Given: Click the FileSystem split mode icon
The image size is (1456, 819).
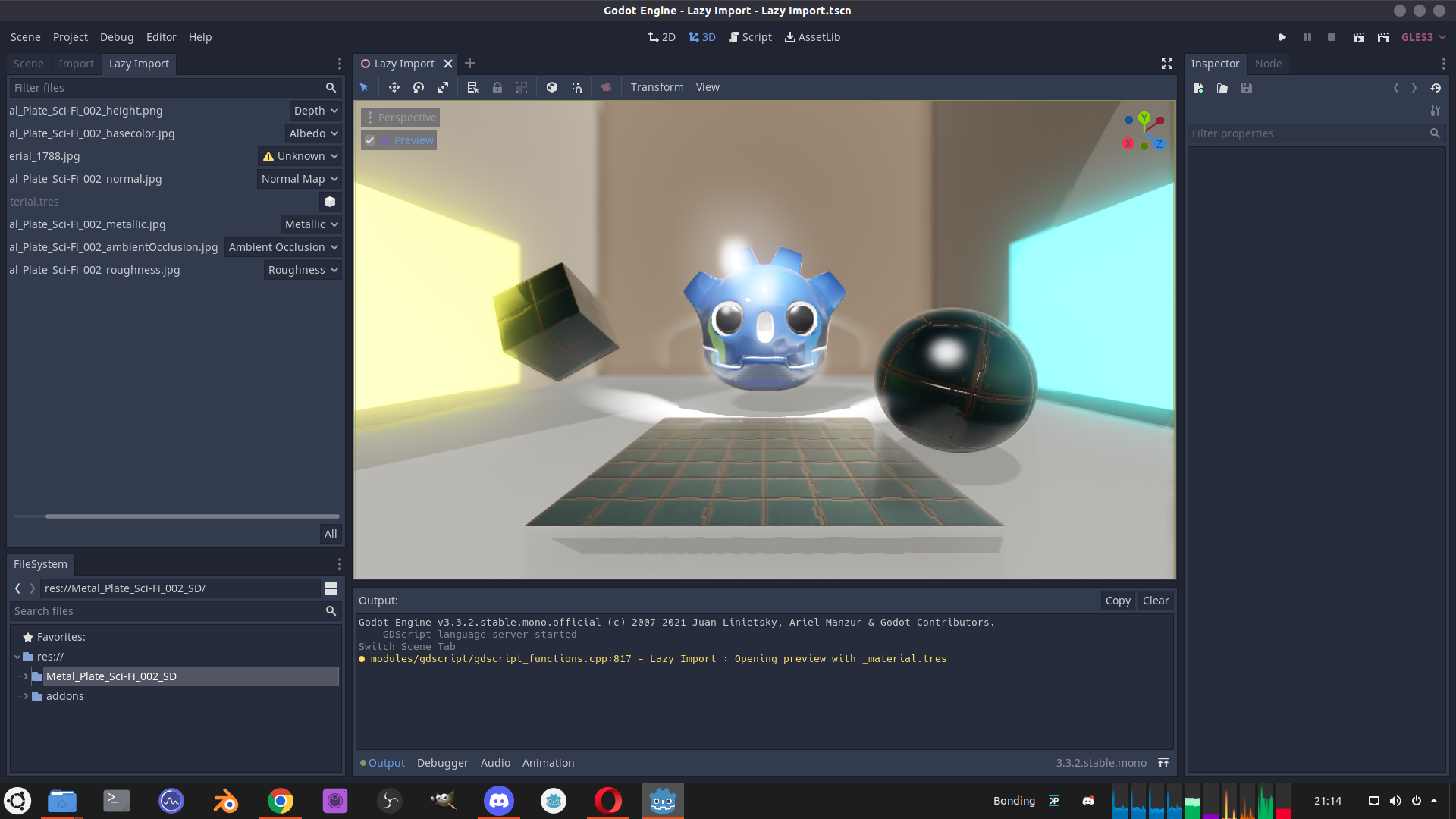Looking at the screenshot, I should click(x=331, y=588).
